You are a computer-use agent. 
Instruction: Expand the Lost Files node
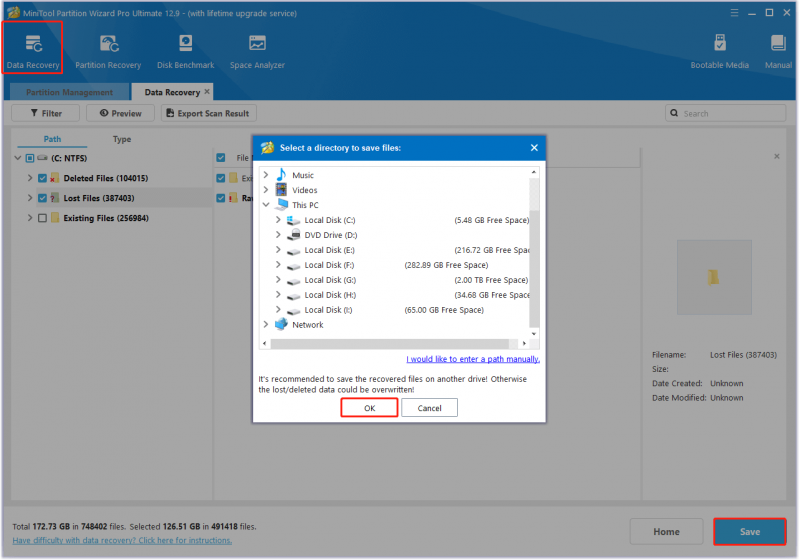pos(30,198)
